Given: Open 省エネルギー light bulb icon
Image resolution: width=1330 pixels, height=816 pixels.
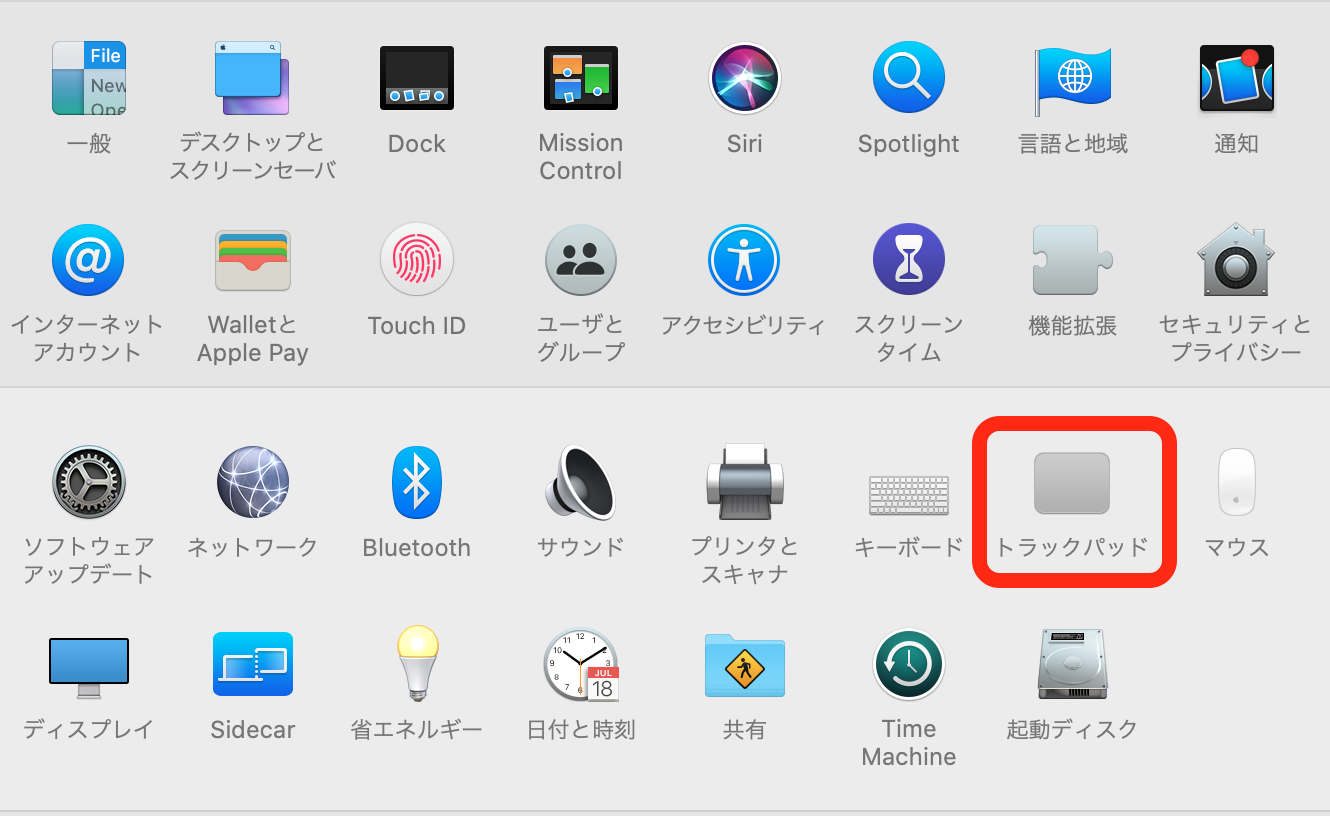Looking at the screenshot, I should pos(417,662).
